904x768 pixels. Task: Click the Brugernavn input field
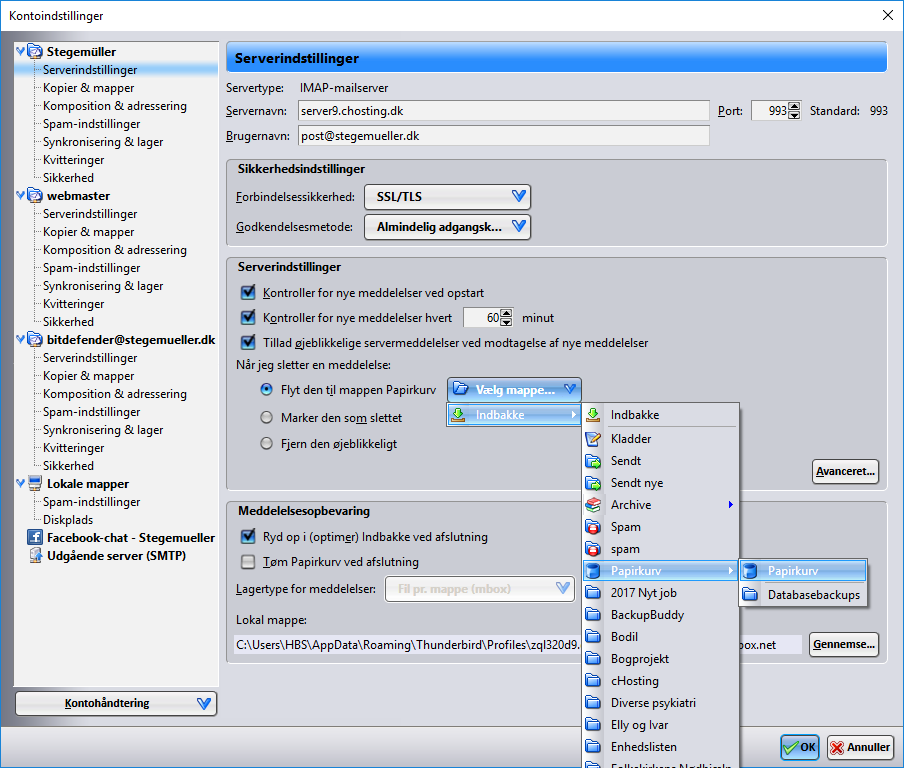[x=503, y=136]
